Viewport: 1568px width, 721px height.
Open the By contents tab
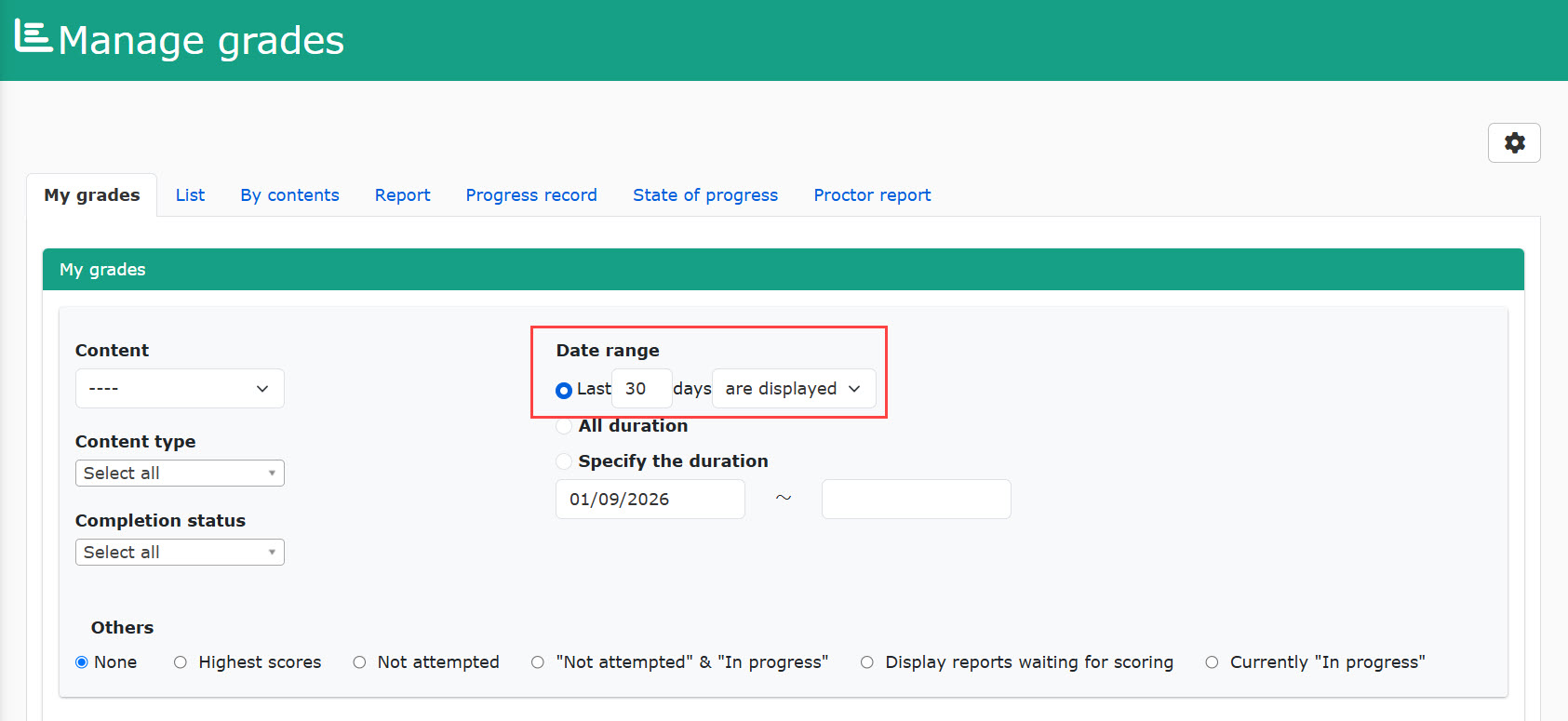click(289, 195)
